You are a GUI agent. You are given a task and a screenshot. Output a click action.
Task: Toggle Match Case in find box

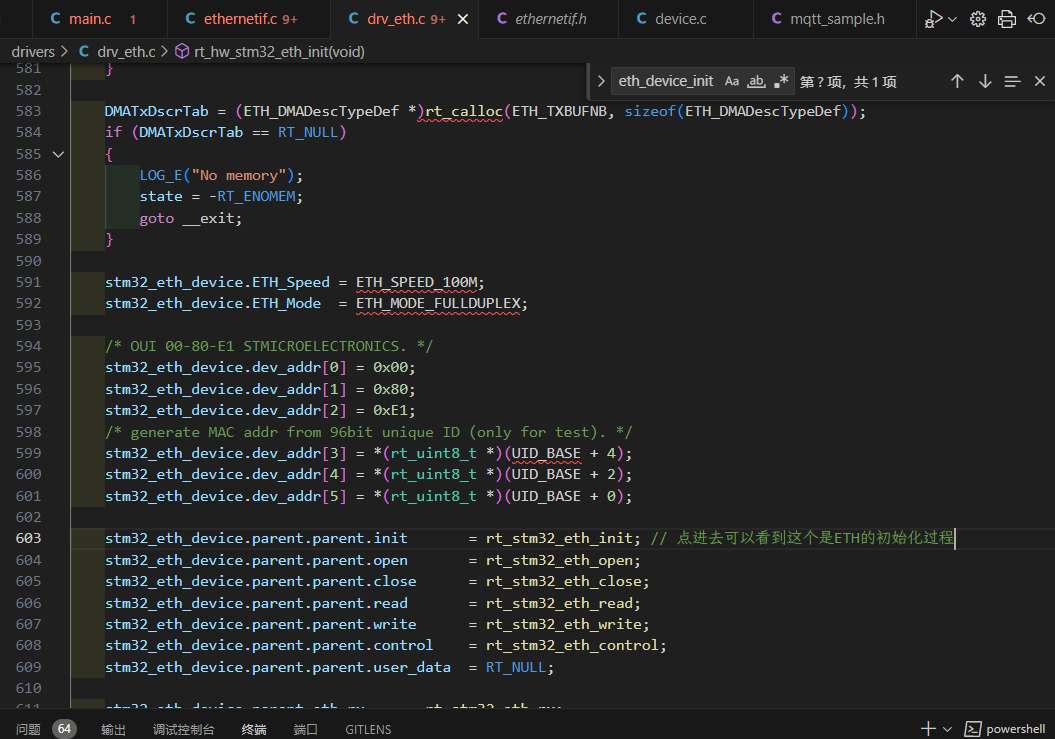[x=732, y=81]
